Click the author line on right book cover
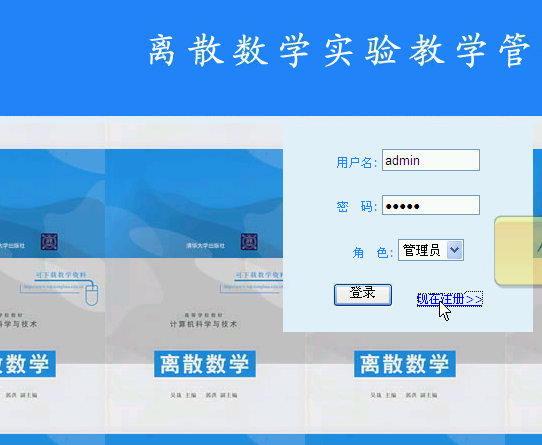The width and height of the screenshot is (542, 445). point(403,395)
